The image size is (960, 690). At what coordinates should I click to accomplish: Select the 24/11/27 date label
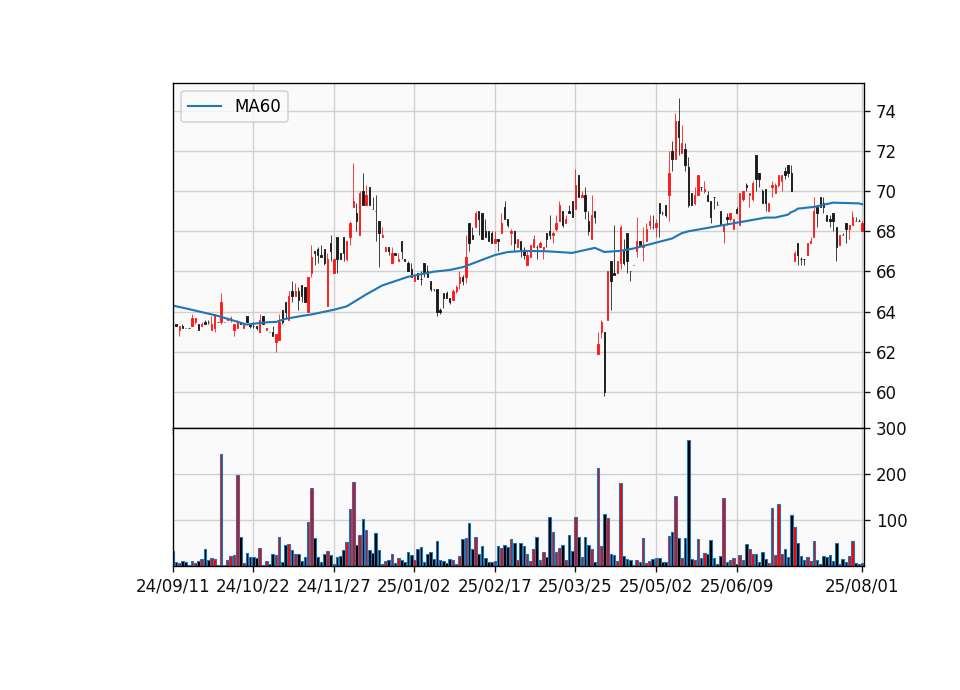pos(334,586)
